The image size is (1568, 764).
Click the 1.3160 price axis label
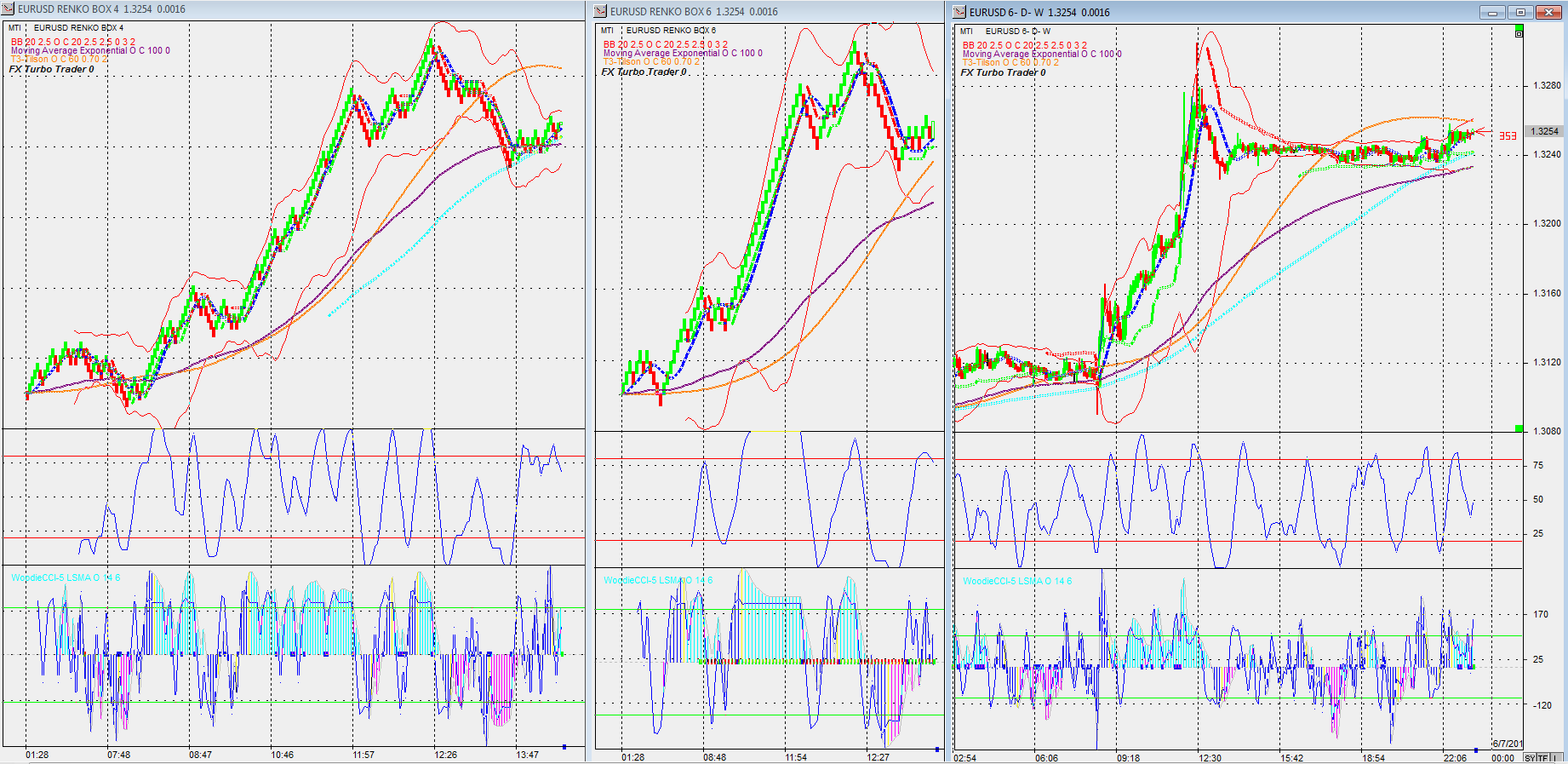click(1547, 293)
